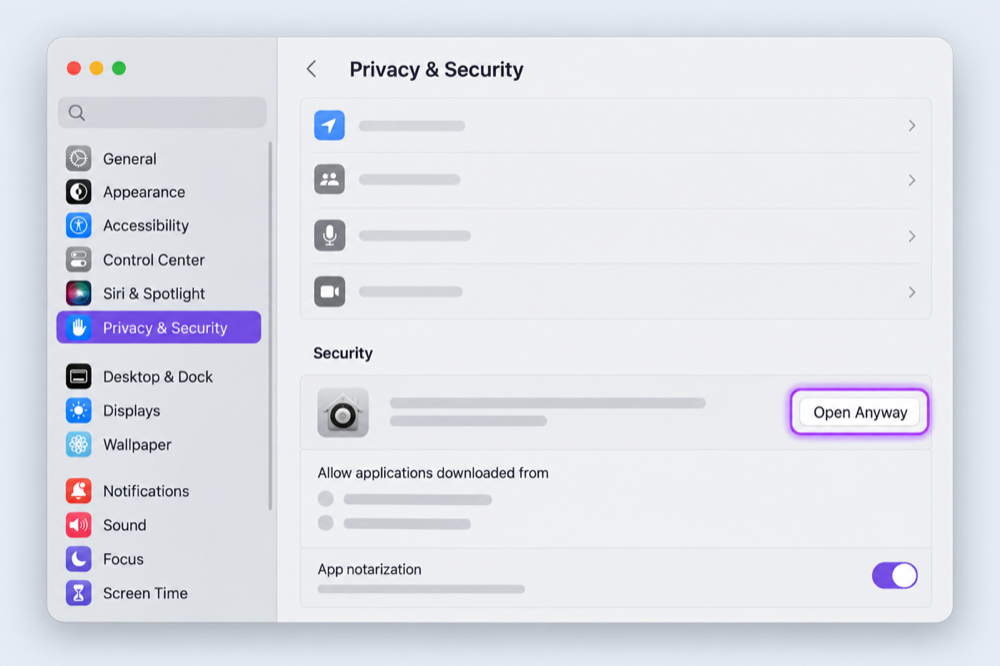Go back with the left chevron

(311, 69)
